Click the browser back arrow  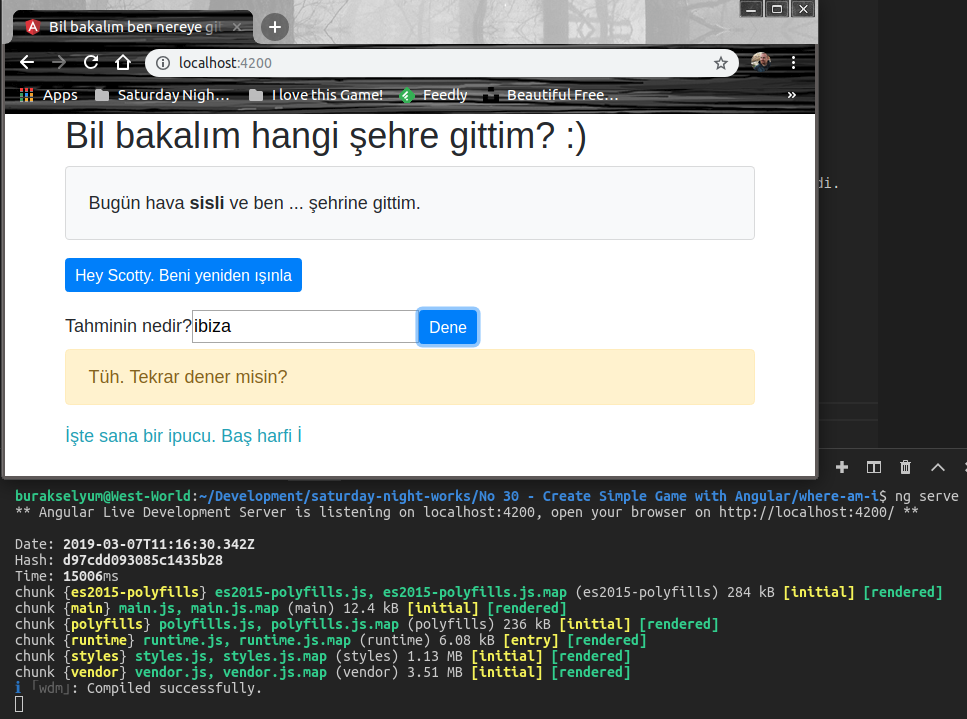pyautogui.click(x=27, y=63)
